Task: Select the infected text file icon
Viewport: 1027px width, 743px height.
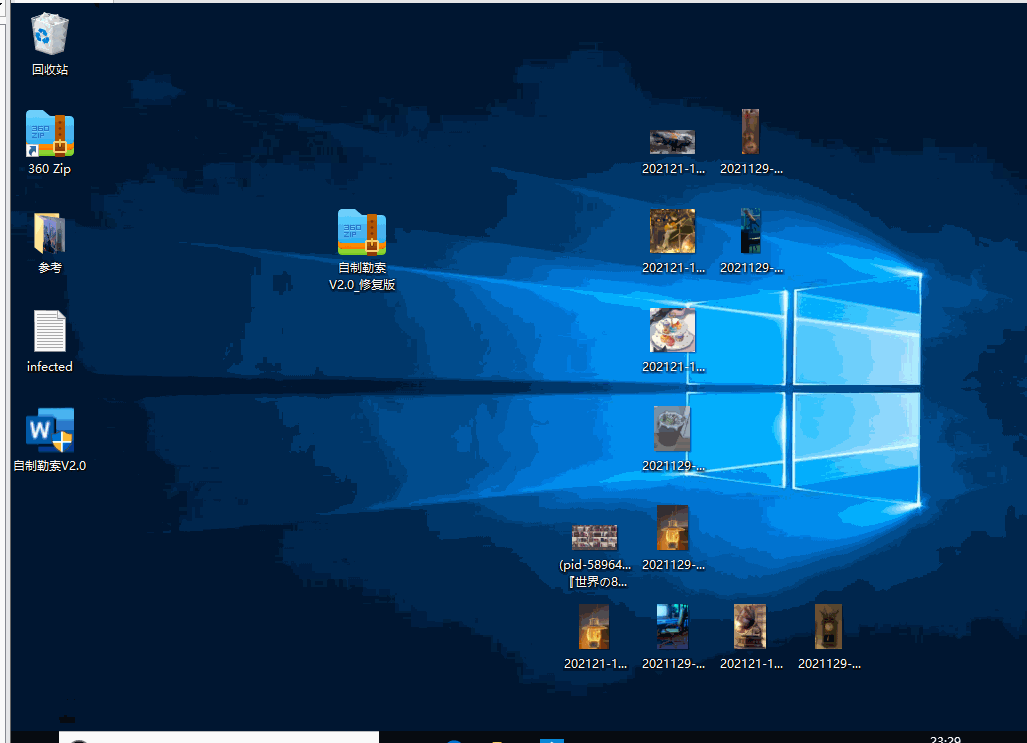Action: coord(50,331)
